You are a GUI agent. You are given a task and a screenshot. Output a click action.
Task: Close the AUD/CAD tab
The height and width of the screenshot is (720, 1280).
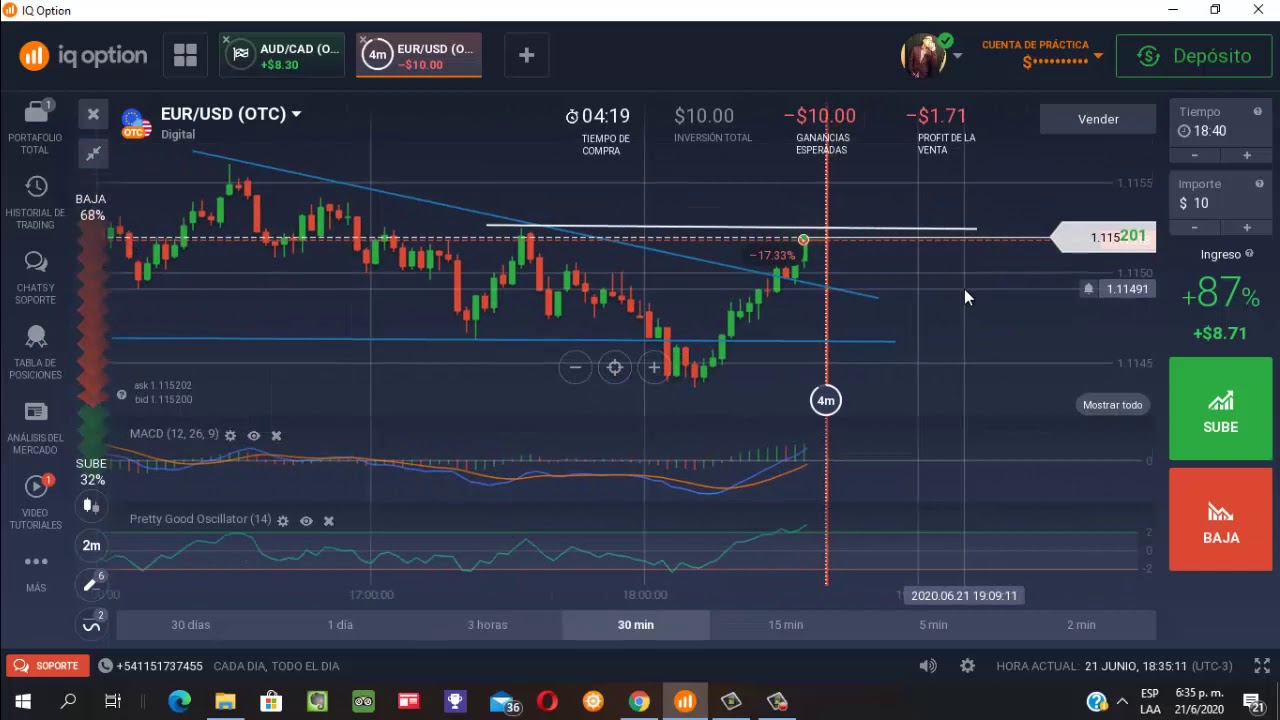227,41
